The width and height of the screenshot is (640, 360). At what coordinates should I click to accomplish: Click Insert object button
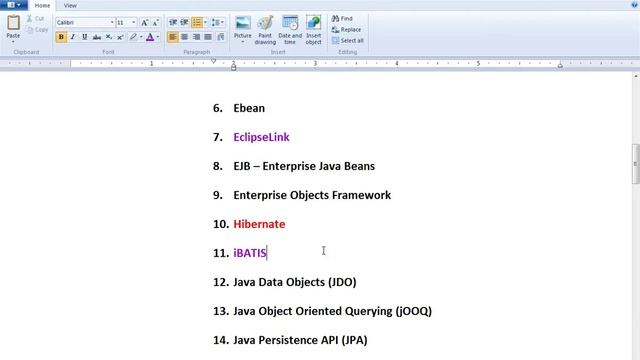pos(313,30)
